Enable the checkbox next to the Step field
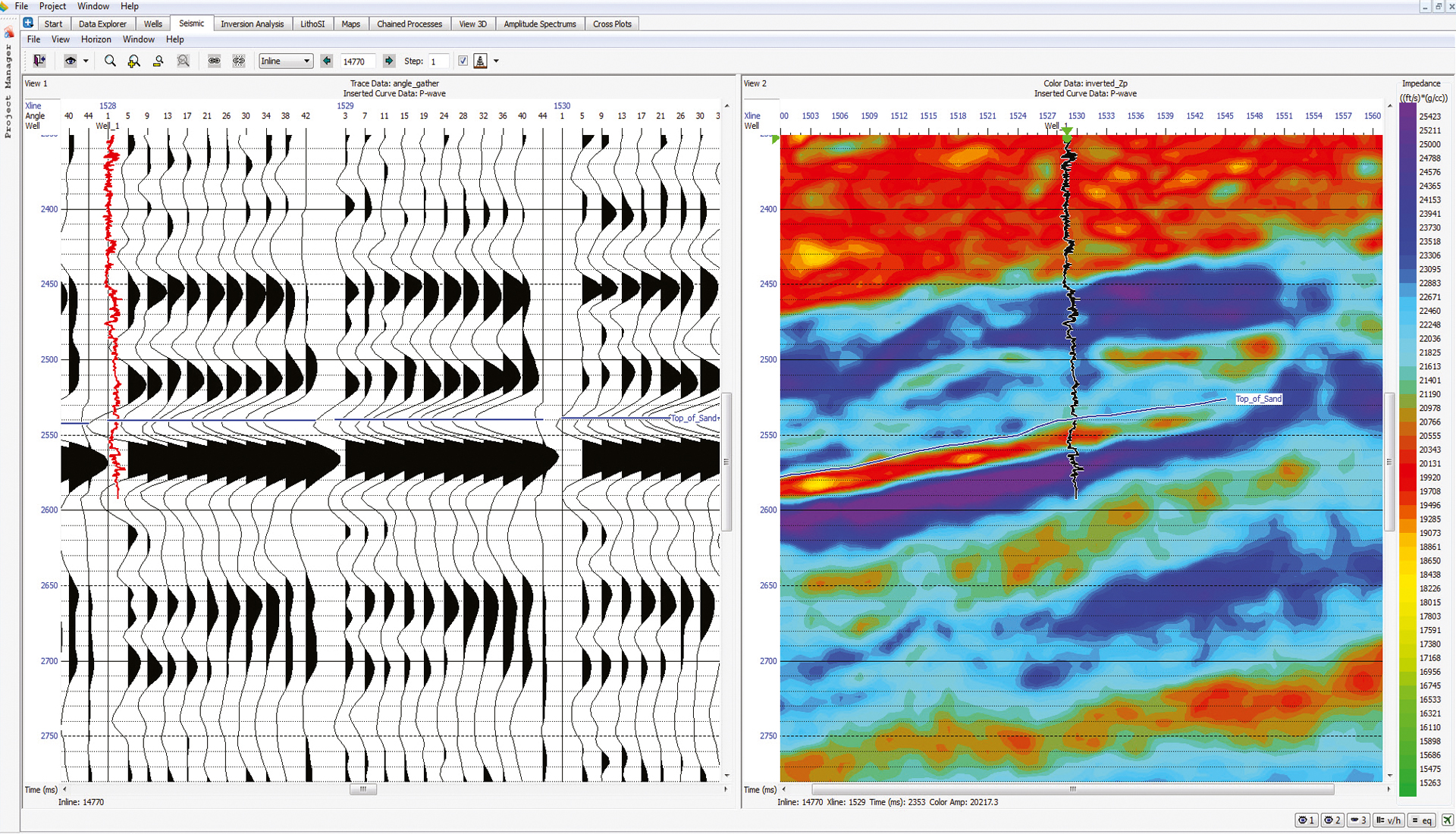The image size is (1456, 834). pos(463,61)
